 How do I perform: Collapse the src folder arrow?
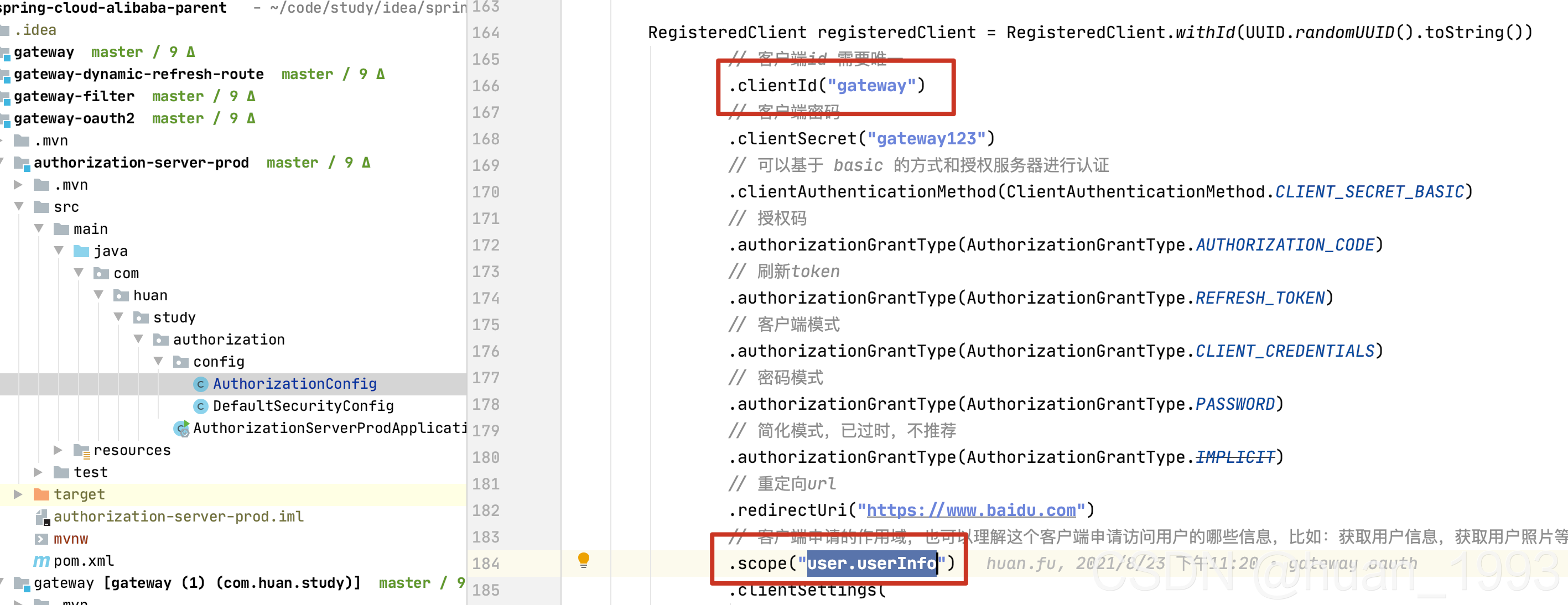click(19, 207)
